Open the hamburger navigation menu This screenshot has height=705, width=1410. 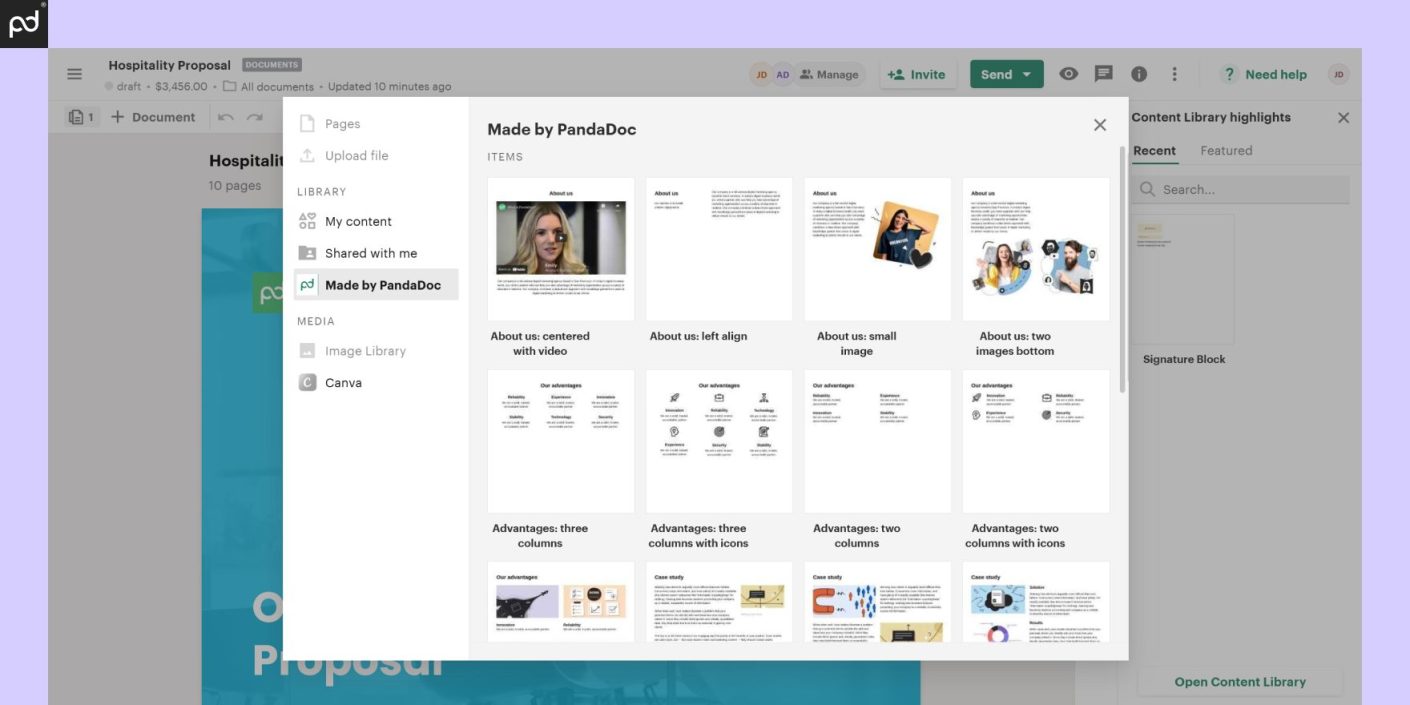click(74, 74)
